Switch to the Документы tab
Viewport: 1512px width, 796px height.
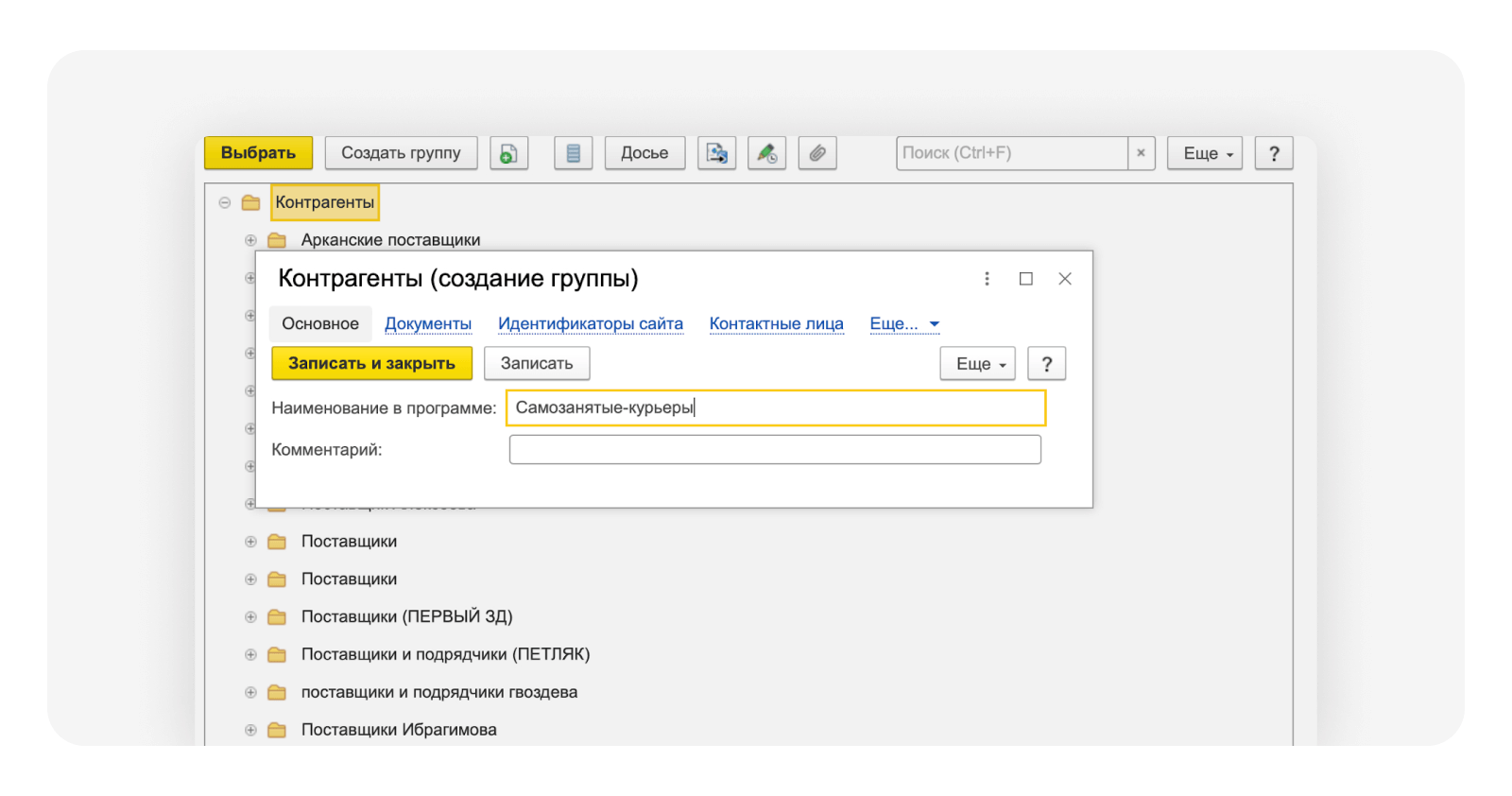point(428,324)
